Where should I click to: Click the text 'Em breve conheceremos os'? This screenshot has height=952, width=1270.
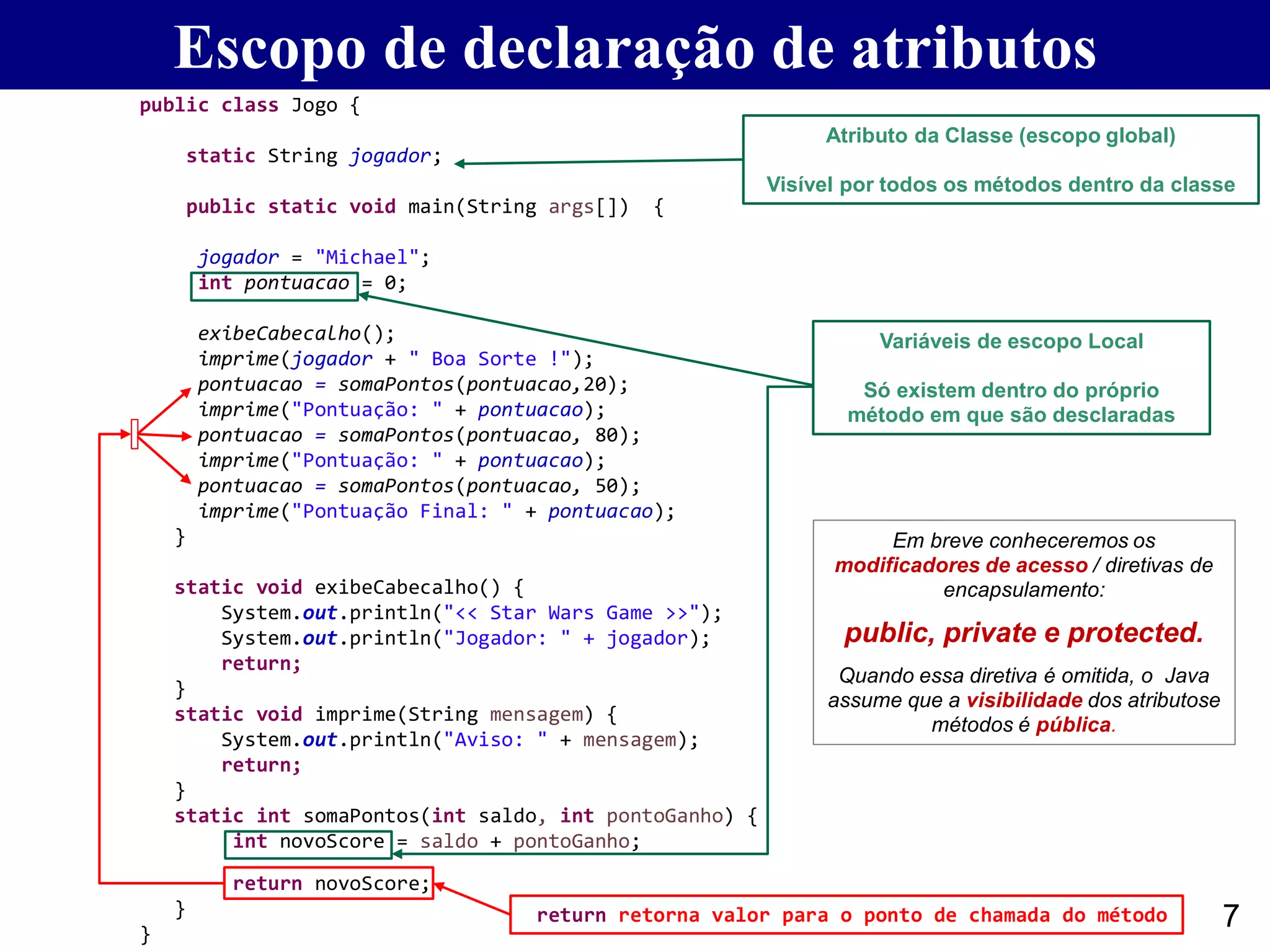pos(1024,540)
